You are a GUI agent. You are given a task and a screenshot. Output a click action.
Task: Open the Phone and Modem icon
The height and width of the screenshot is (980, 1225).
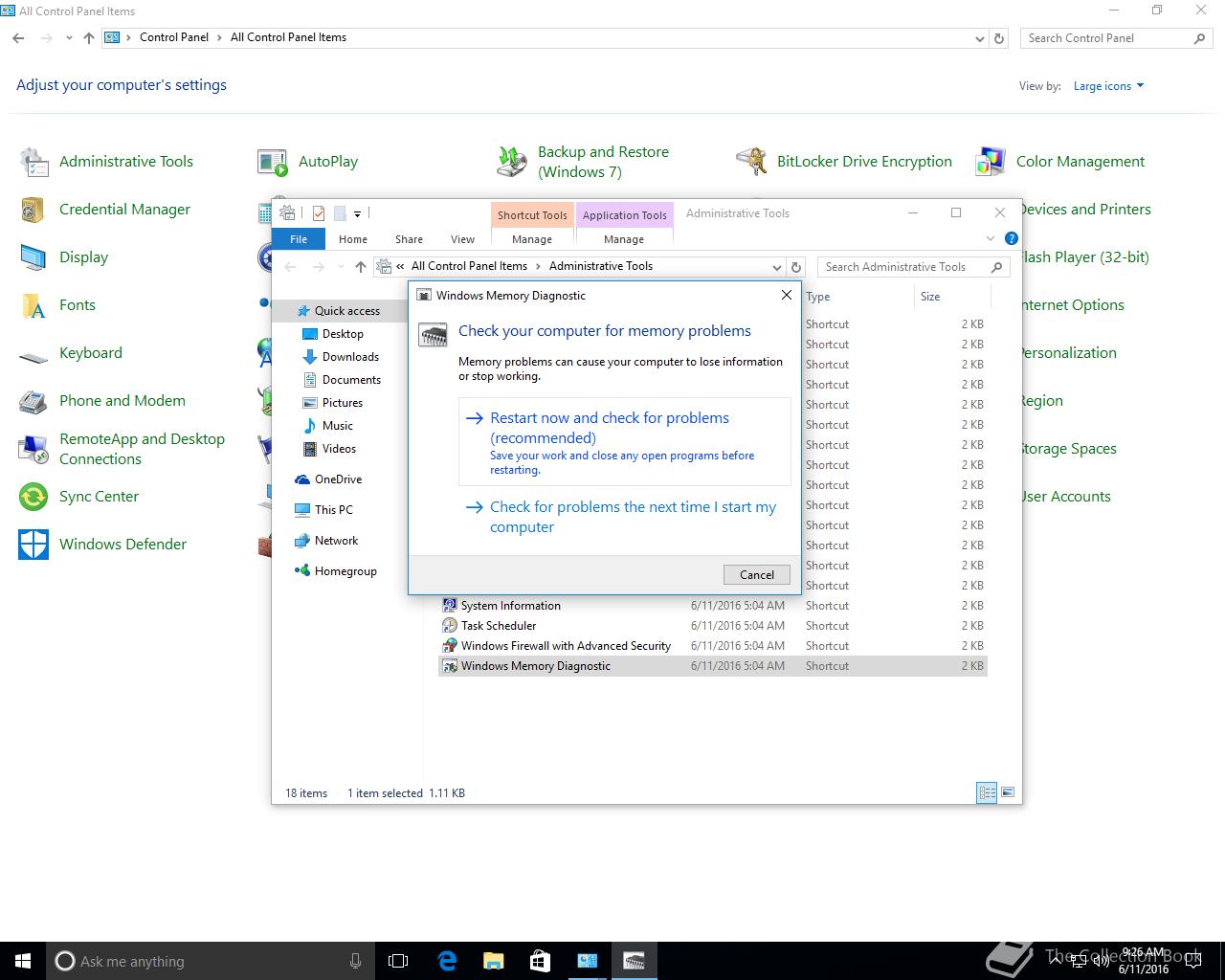click(34, 401)
